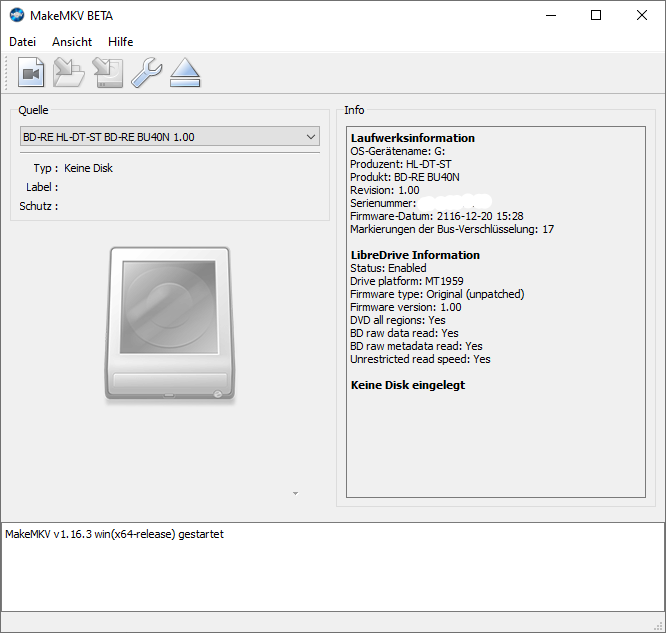Open the Datei menu
This screenshot has height=633, width=666.
pos(23,42)
